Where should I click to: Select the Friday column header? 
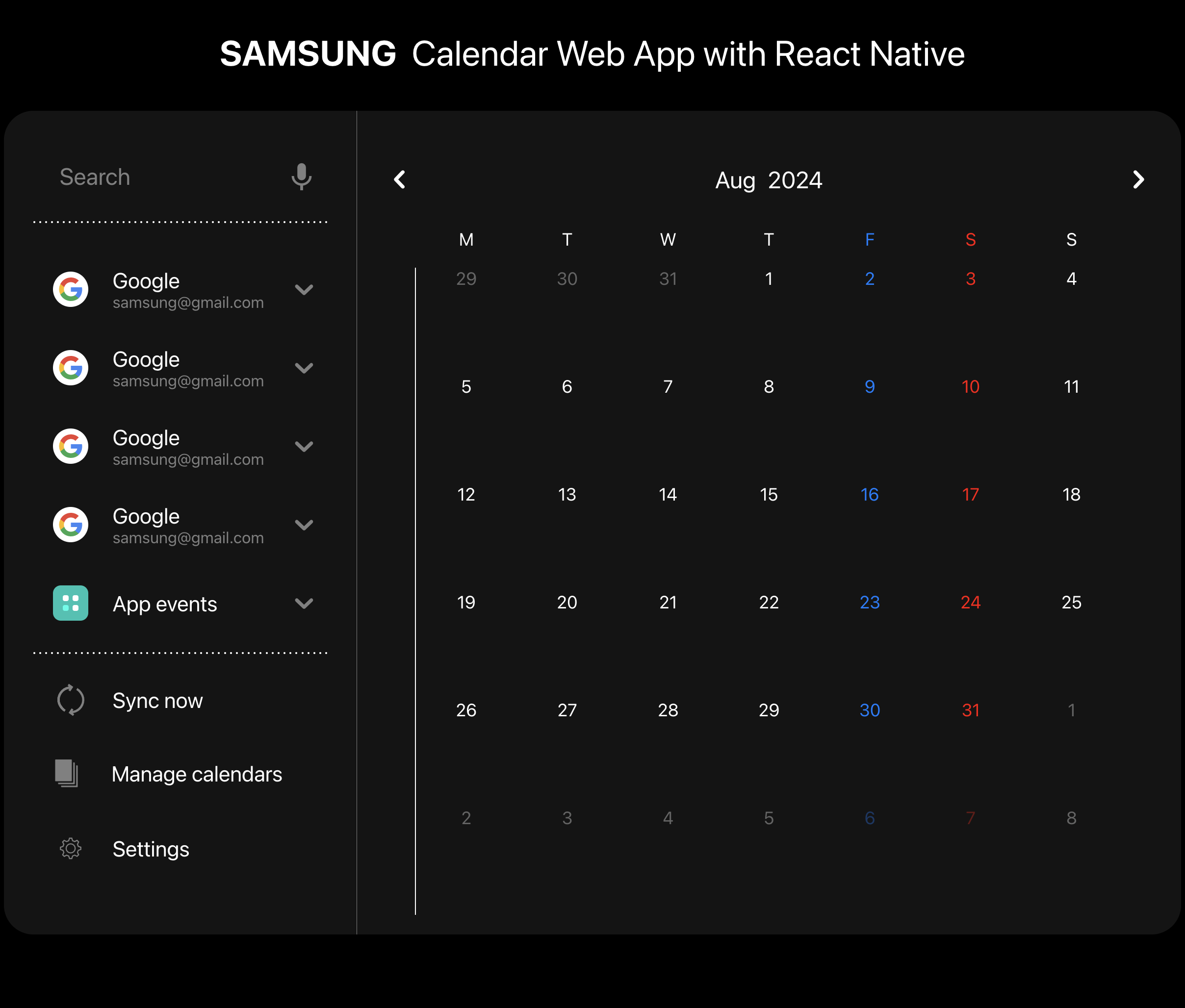pos(870,240)
